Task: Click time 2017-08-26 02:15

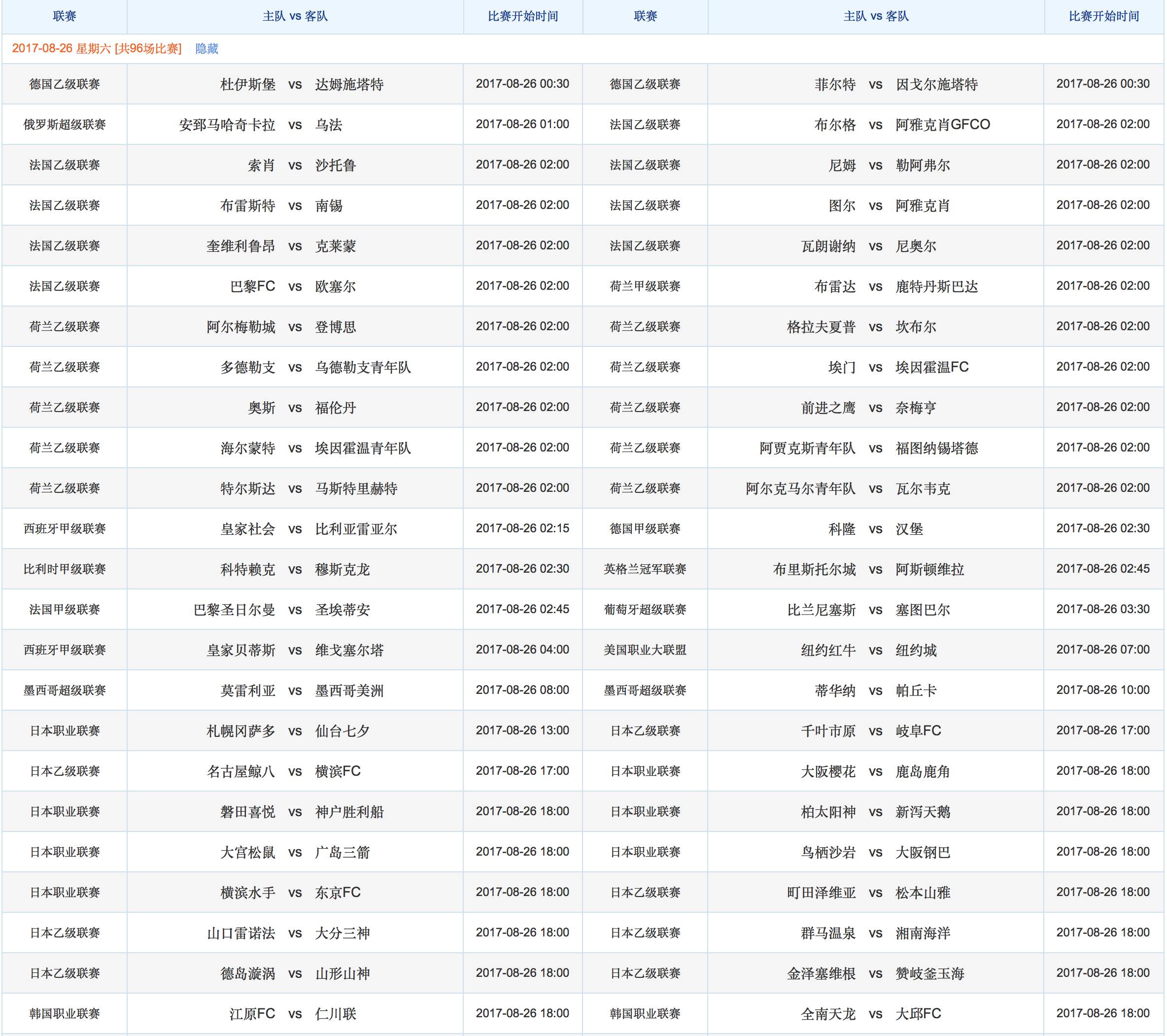Action: (522, 528)
